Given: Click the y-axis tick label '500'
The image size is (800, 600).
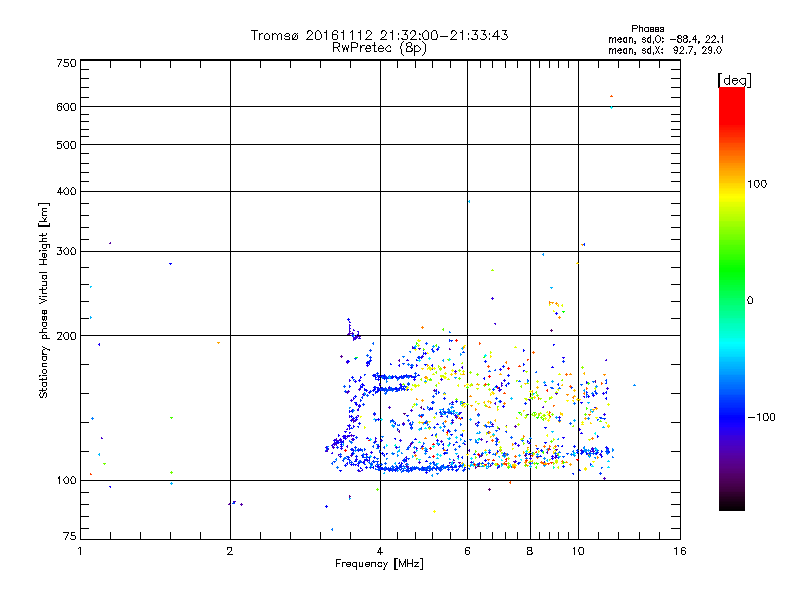Looking at the screenshot, I should coord(66,145).
